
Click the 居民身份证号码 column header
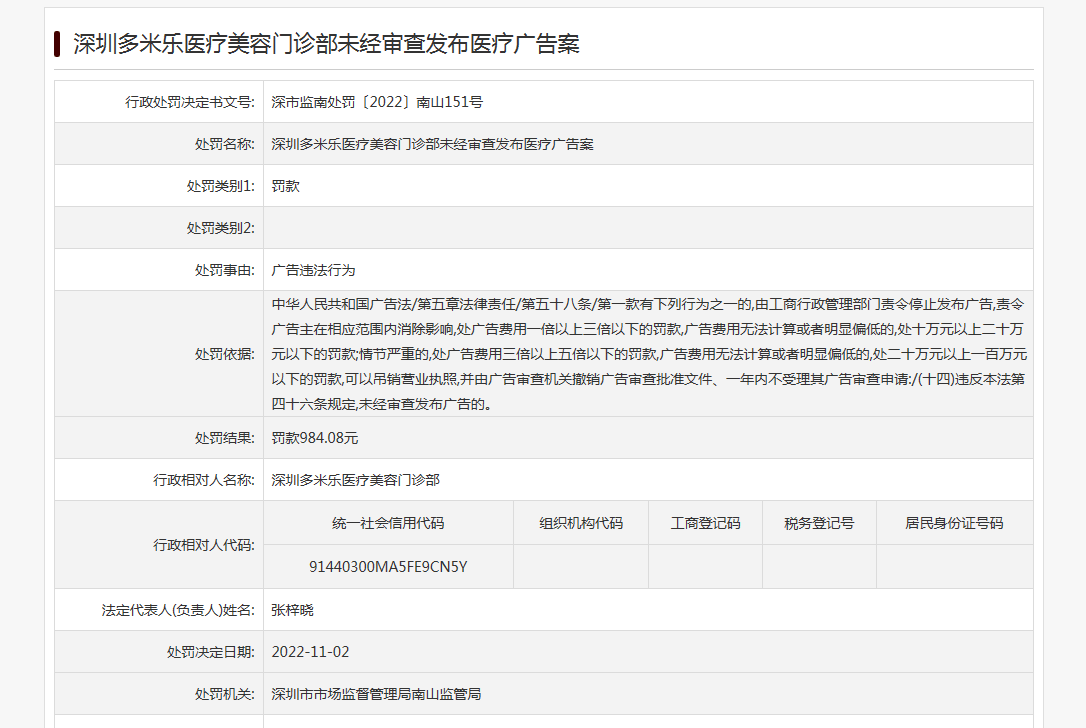tap(954, 523)
